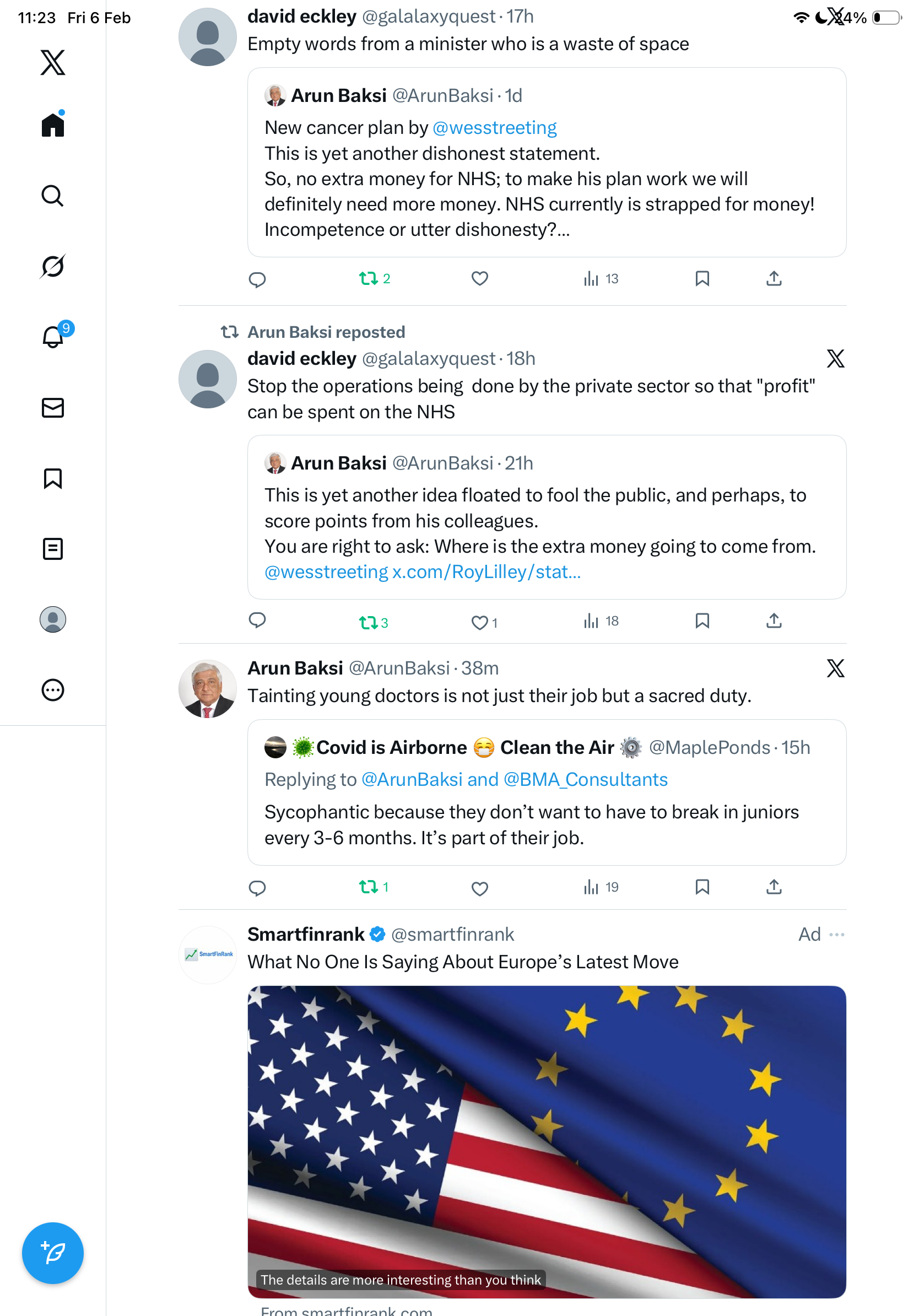
Task: Open the Grok icon in sidebar
Action: pyautogui.click(x=53, y=266)
